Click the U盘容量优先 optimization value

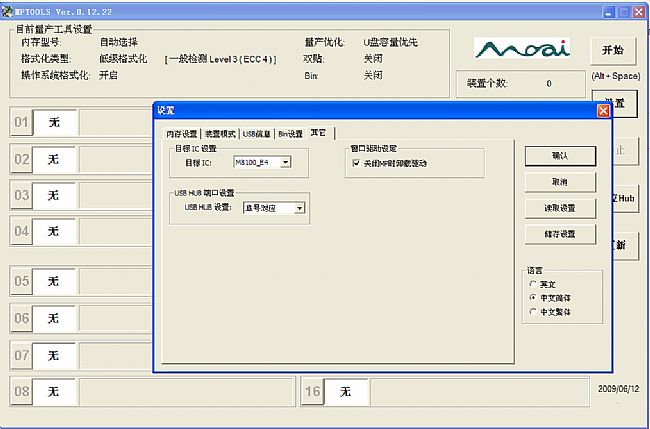click(390, 42)
